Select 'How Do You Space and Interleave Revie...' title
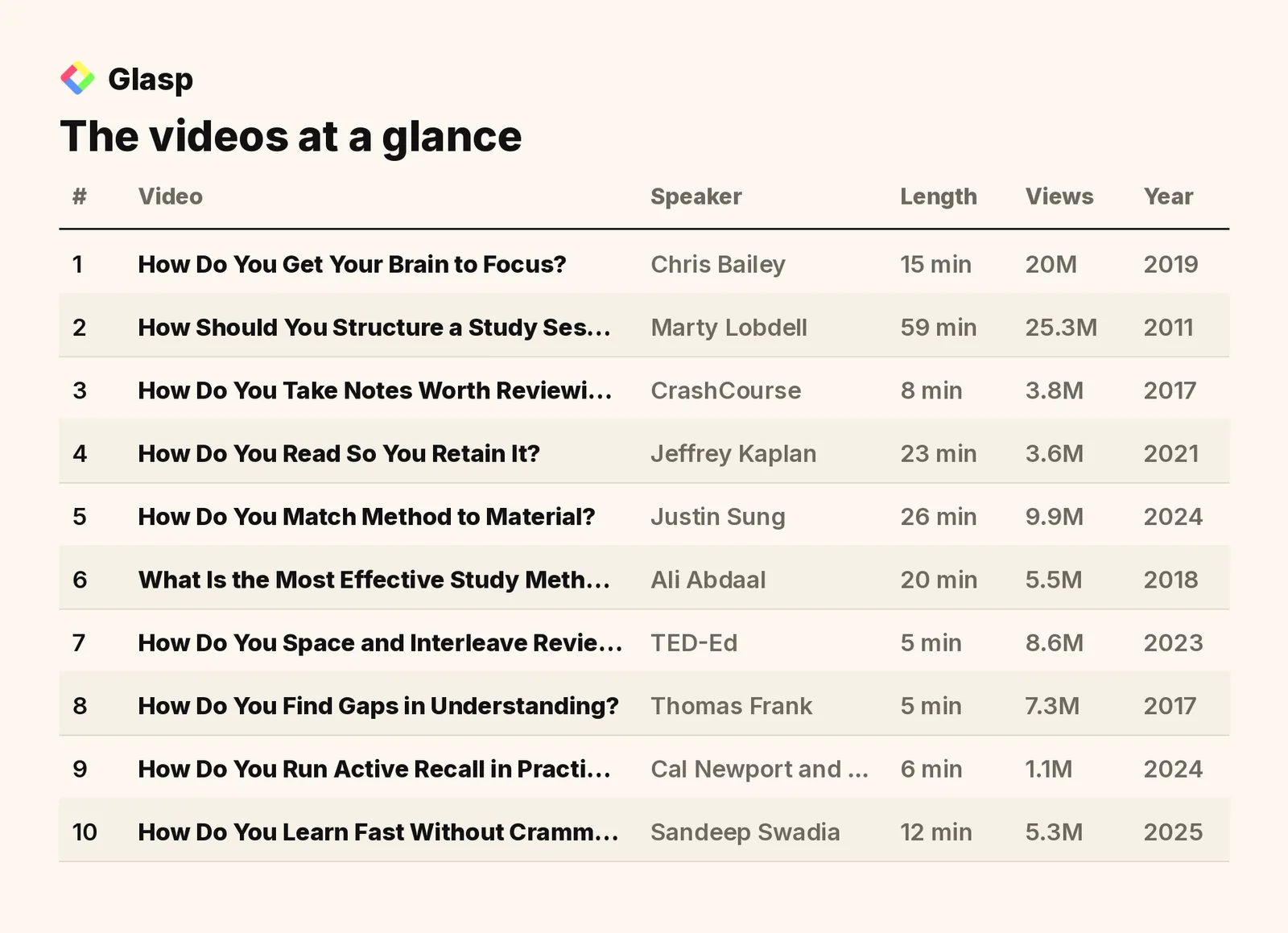 pyautogui.click(x=380, y=642)
